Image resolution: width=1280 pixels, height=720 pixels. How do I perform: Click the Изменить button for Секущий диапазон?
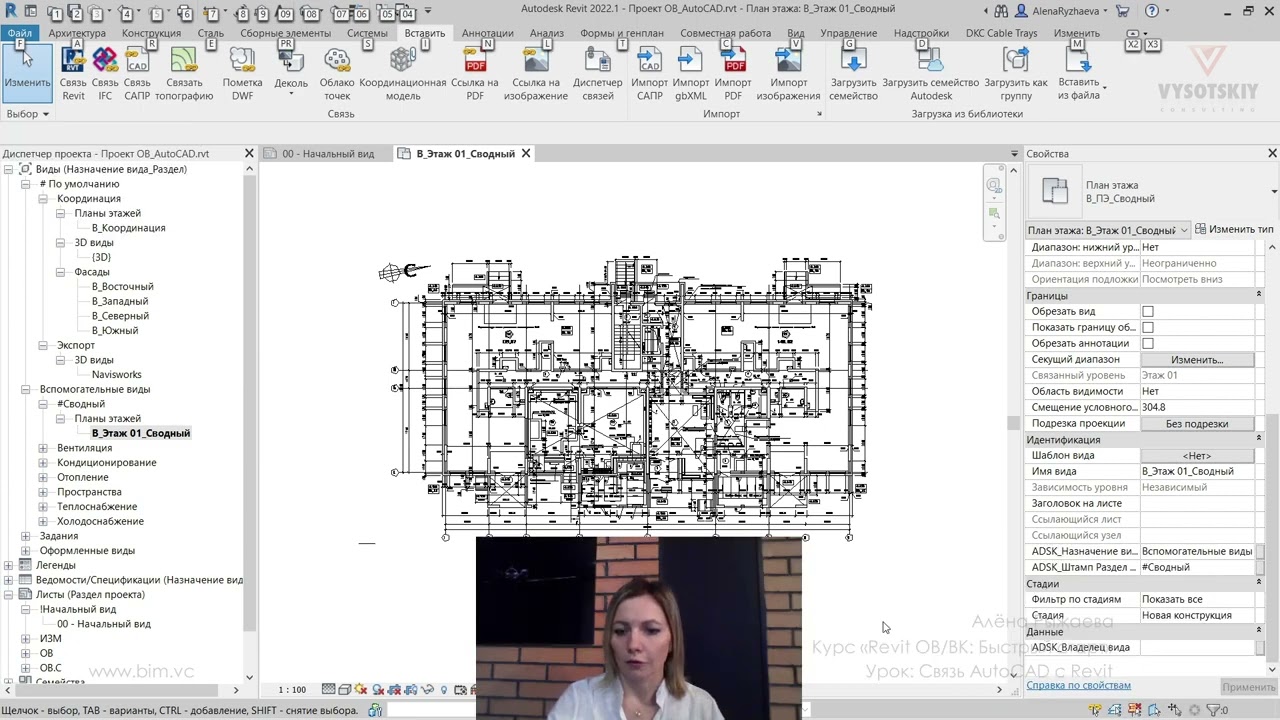(x=1197, y=360)
